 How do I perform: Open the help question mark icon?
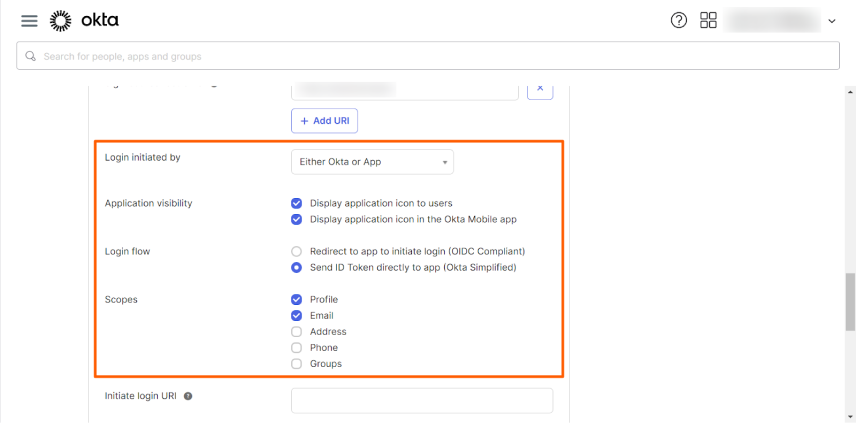(x=679, y=21)
